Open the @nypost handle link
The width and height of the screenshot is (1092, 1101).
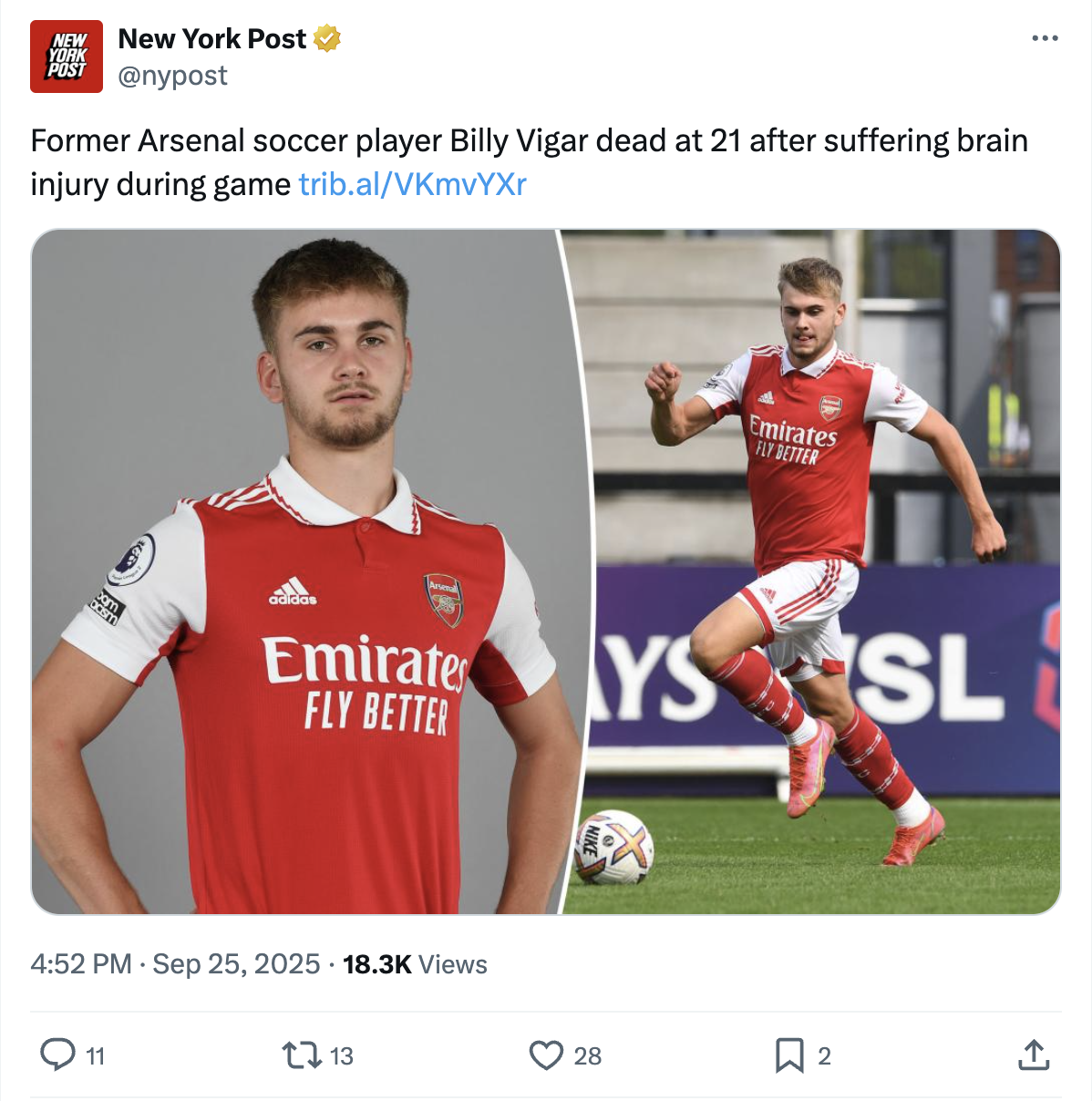click(x=172, y=76)
